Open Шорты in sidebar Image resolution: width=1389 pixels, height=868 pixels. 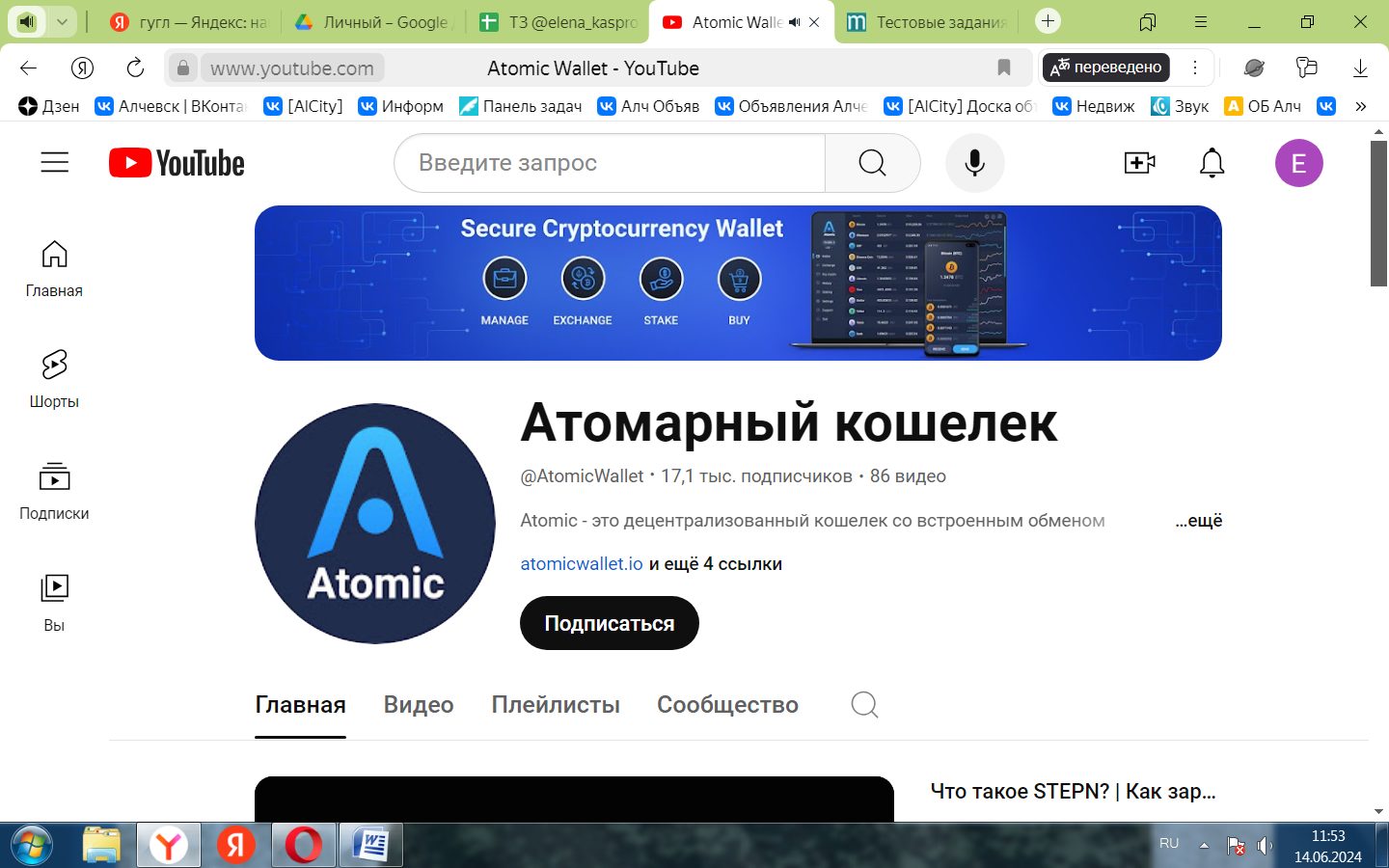tap(54, 380)
